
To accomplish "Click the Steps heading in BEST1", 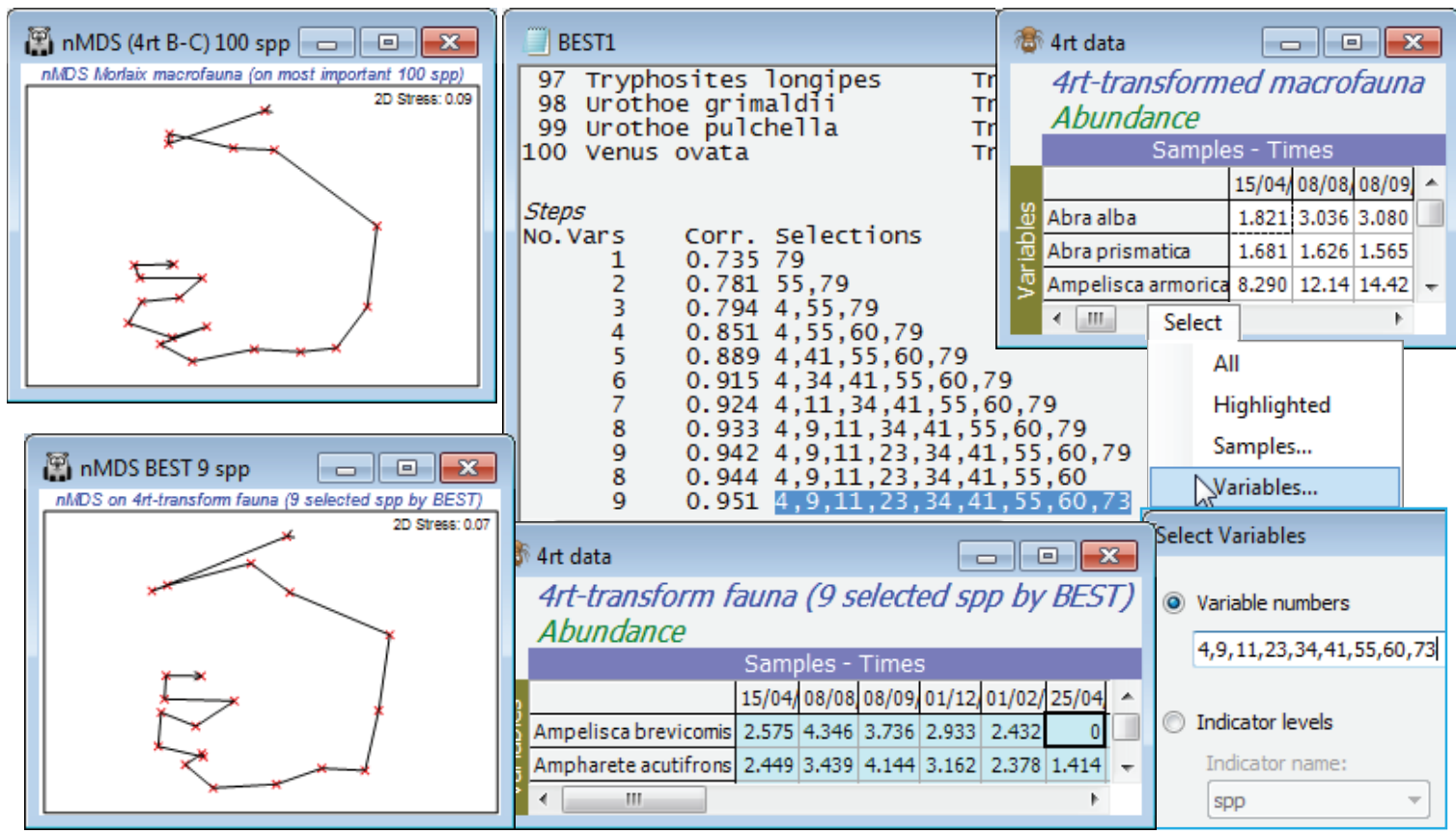I will 554,210.
